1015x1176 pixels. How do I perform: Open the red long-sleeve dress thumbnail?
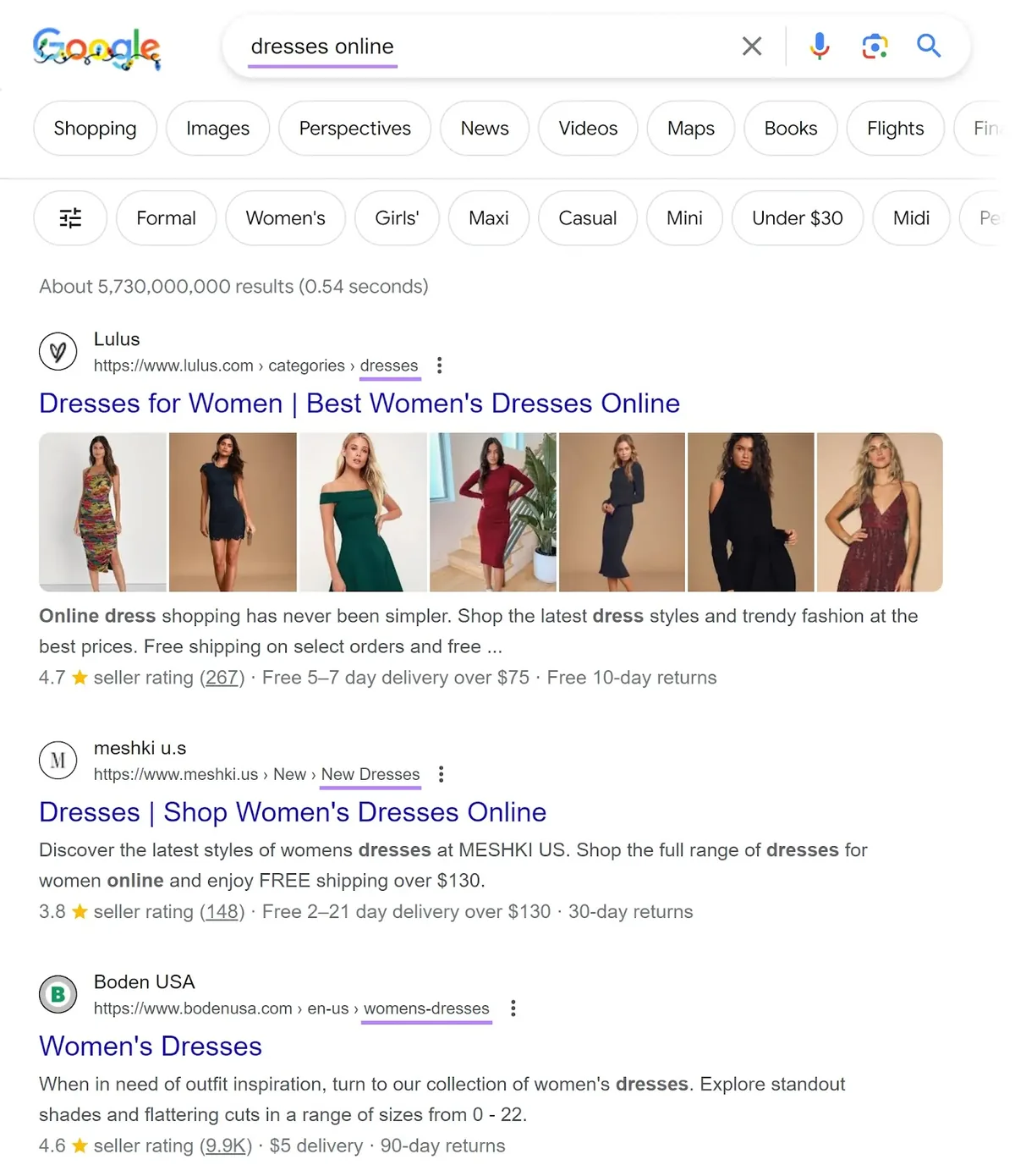pyautogui.click(x=493, y=512)
